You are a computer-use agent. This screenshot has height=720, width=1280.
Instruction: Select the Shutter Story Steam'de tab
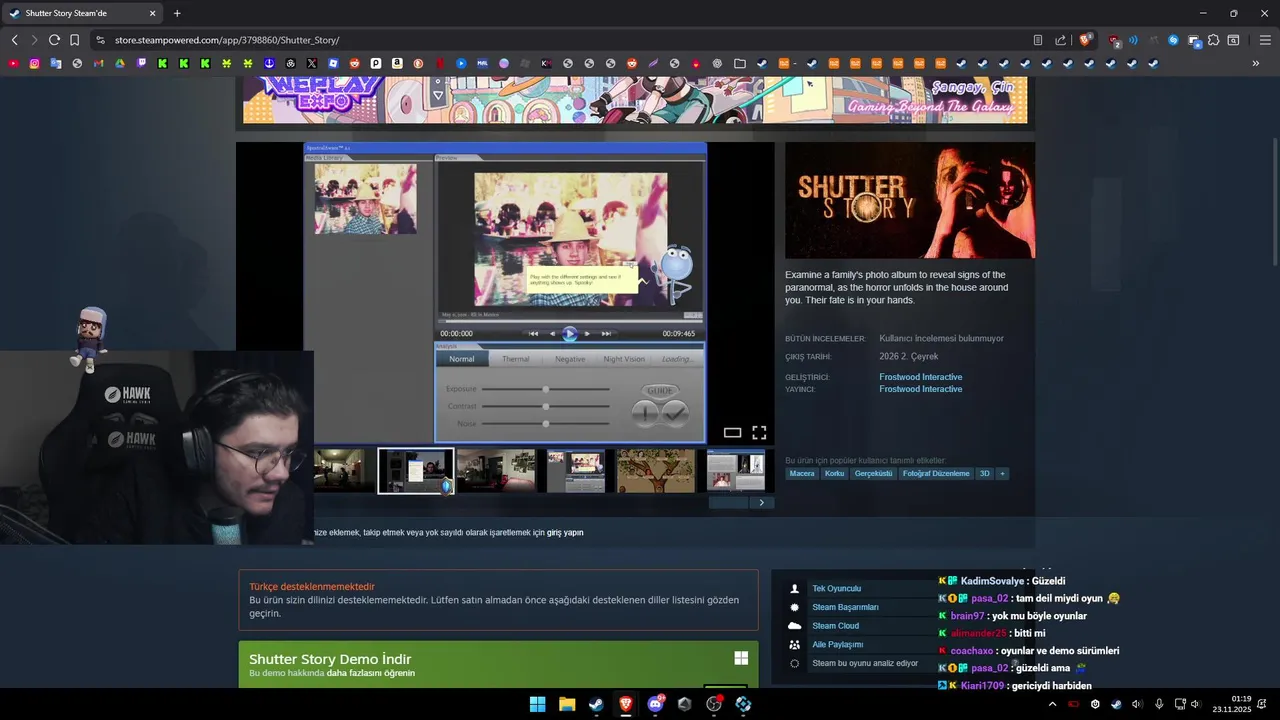[x=82, y=13]
